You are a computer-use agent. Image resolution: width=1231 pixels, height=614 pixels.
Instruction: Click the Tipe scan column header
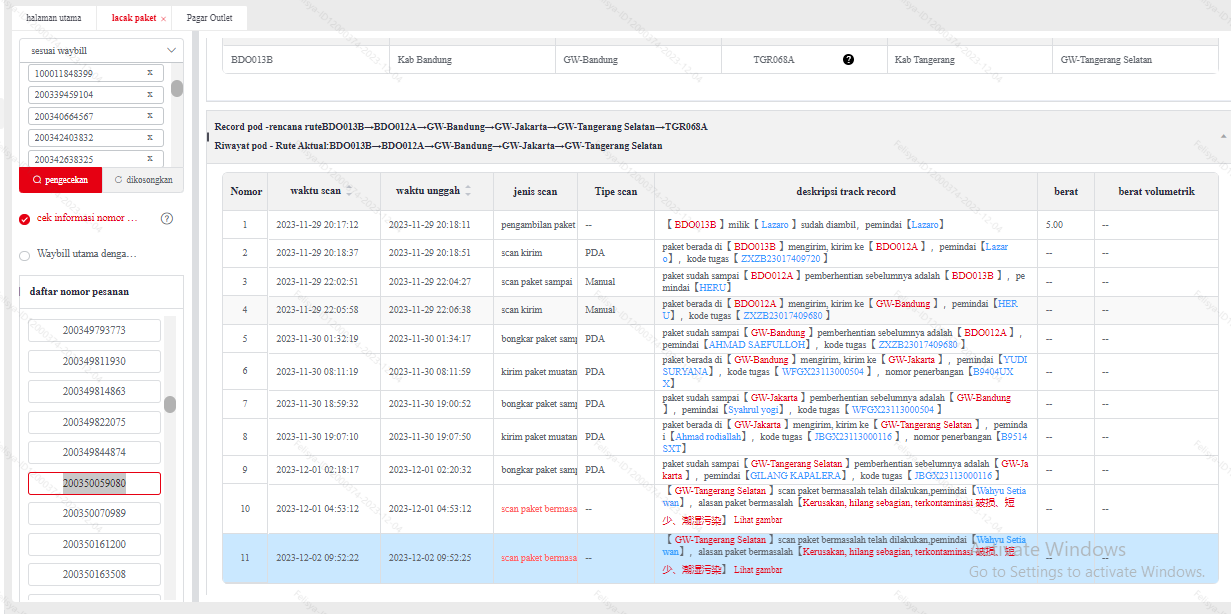tap(616, 191)
